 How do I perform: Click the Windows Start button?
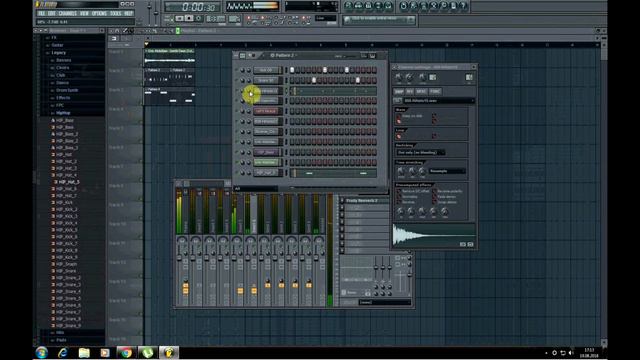point(41,352)
